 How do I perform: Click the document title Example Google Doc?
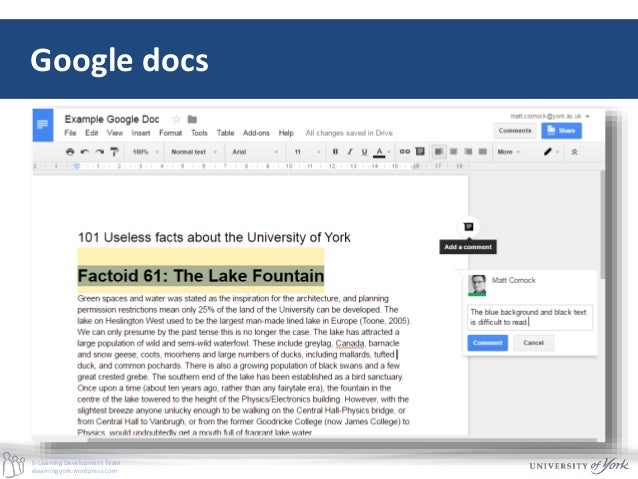tap(112, 119)
